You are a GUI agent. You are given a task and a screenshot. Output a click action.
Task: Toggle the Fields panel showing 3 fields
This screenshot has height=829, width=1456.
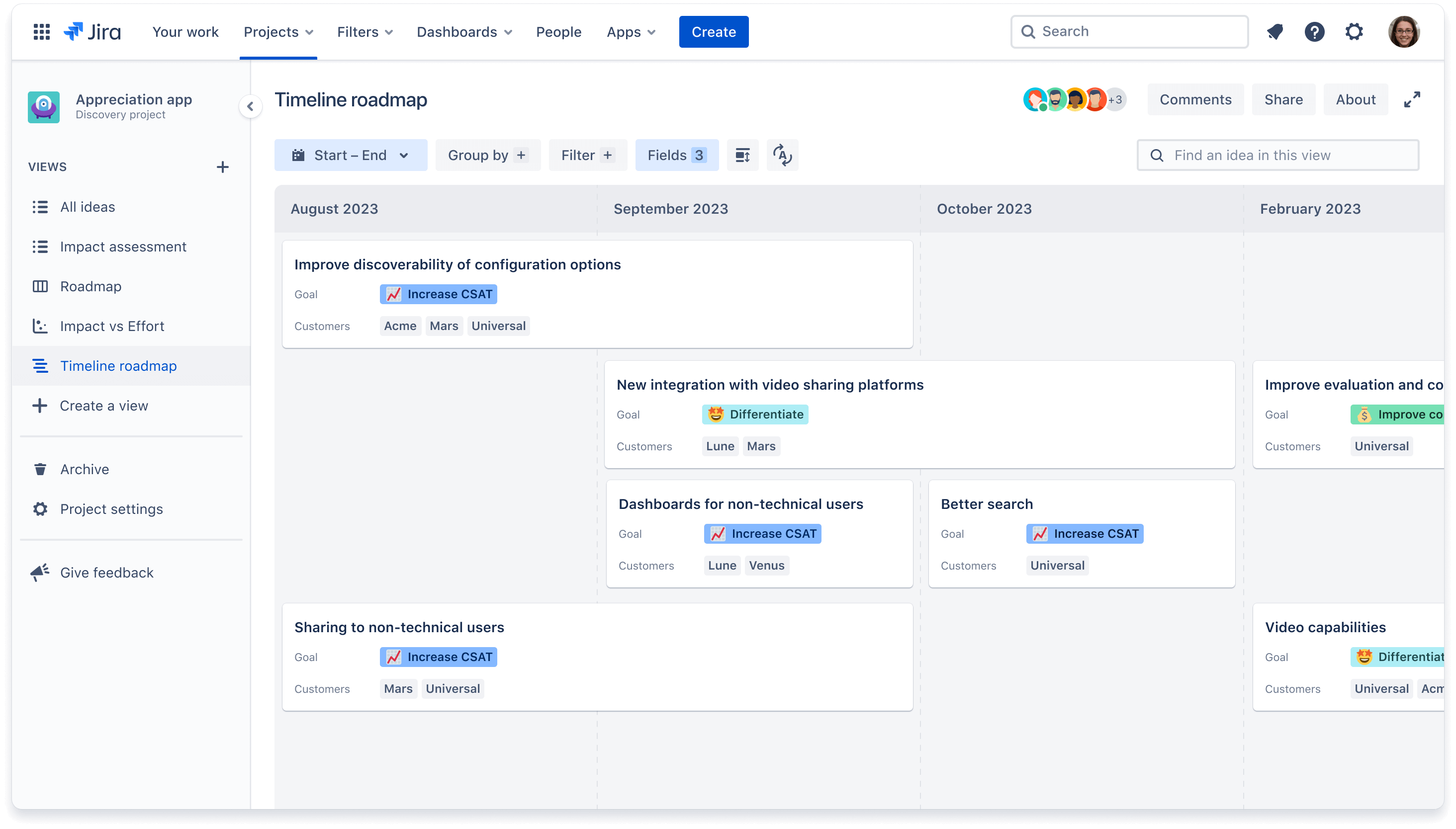pyautogui.click(x=676, y=155)
